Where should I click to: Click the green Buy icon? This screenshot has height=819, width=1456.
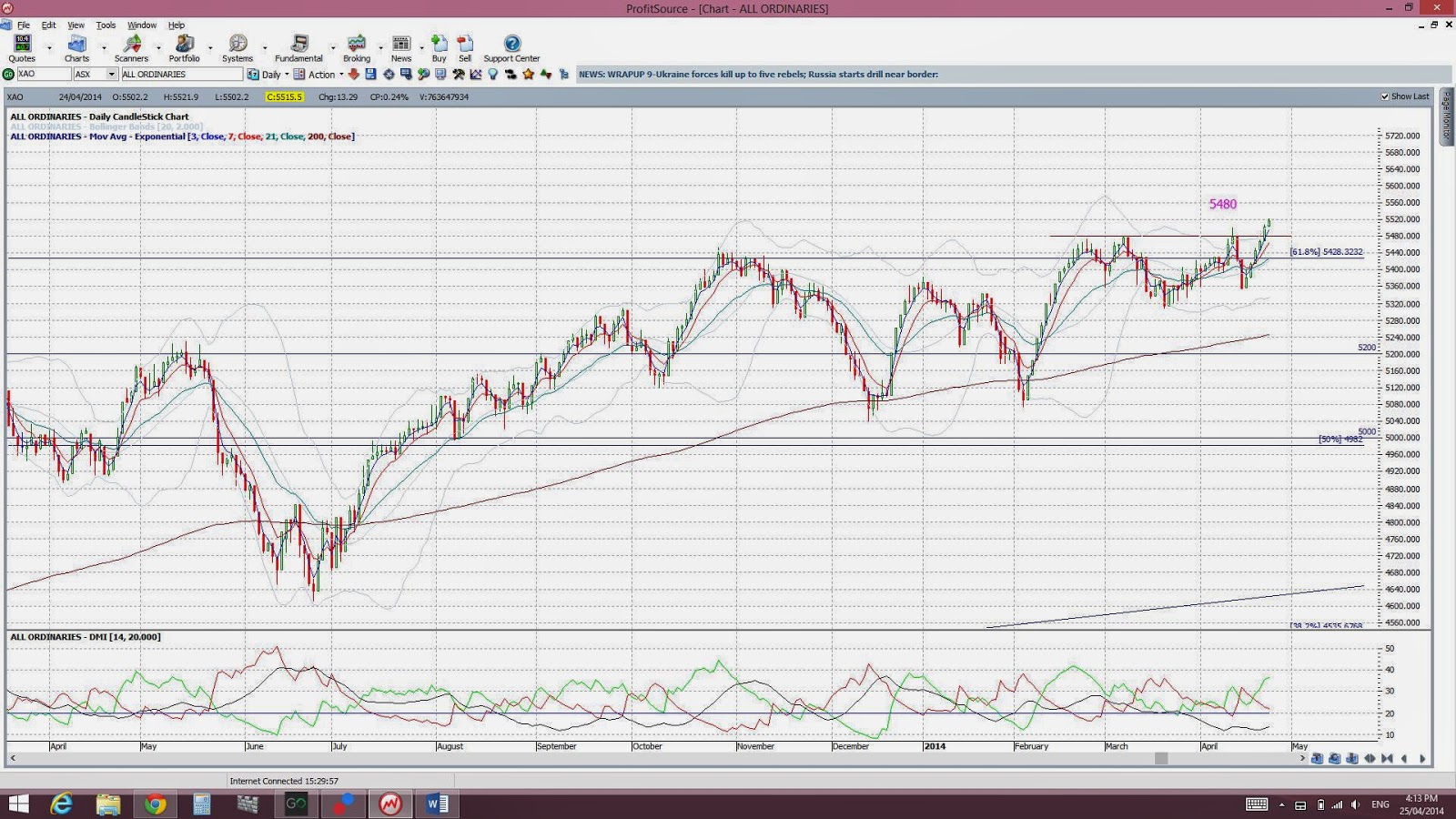[x=439, y=48]
